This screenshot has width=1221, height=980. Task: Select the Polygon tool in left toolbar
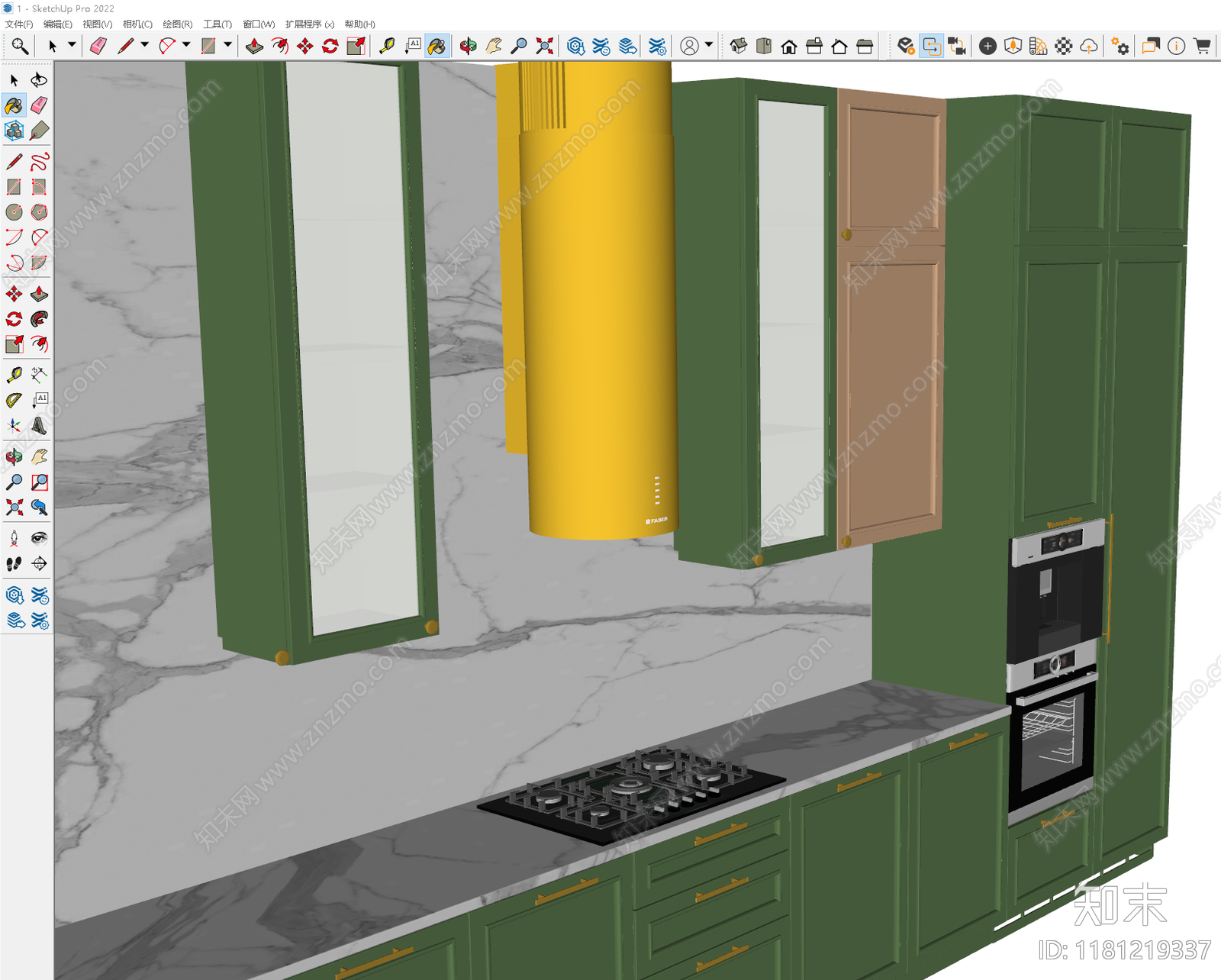39,212
